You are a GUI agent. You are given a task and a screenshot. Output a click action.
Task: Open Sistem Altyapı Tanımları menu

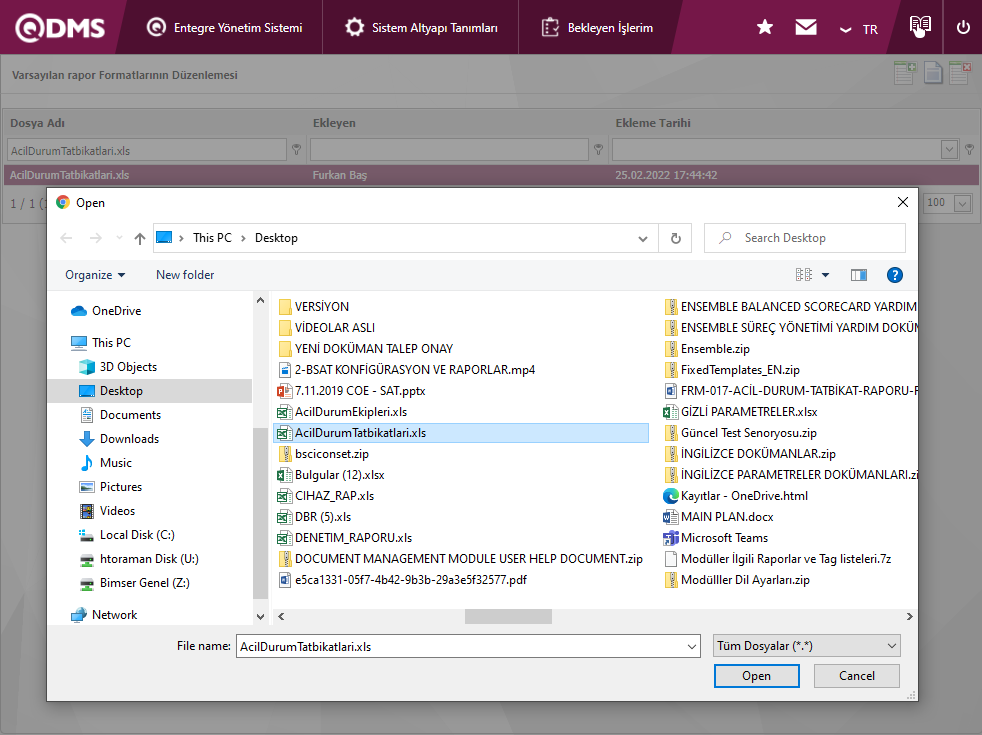(x=422, y=28)
